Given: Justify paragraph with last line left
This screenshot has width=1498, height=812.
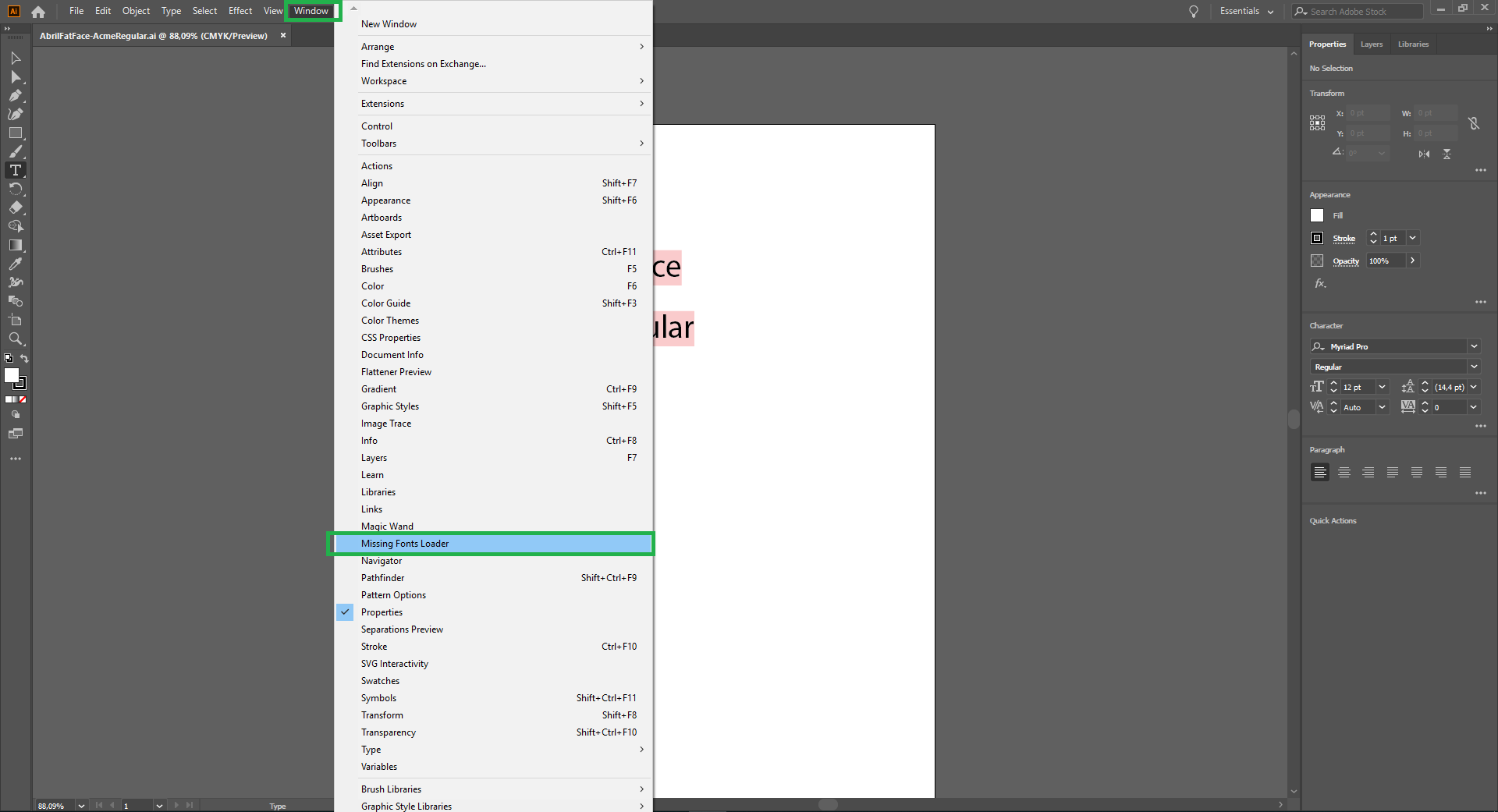Looking at the screenshot, I should point(1393,472).
